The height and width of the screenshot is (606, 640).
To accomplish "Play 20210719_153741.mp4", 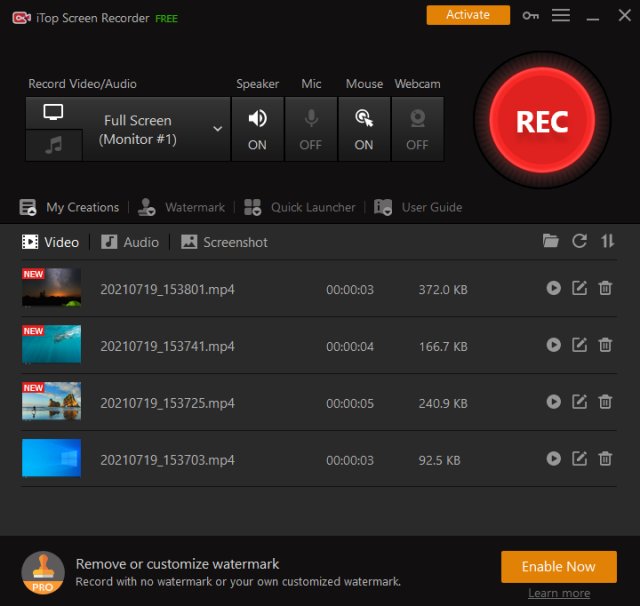I will (x=553, y=345).
